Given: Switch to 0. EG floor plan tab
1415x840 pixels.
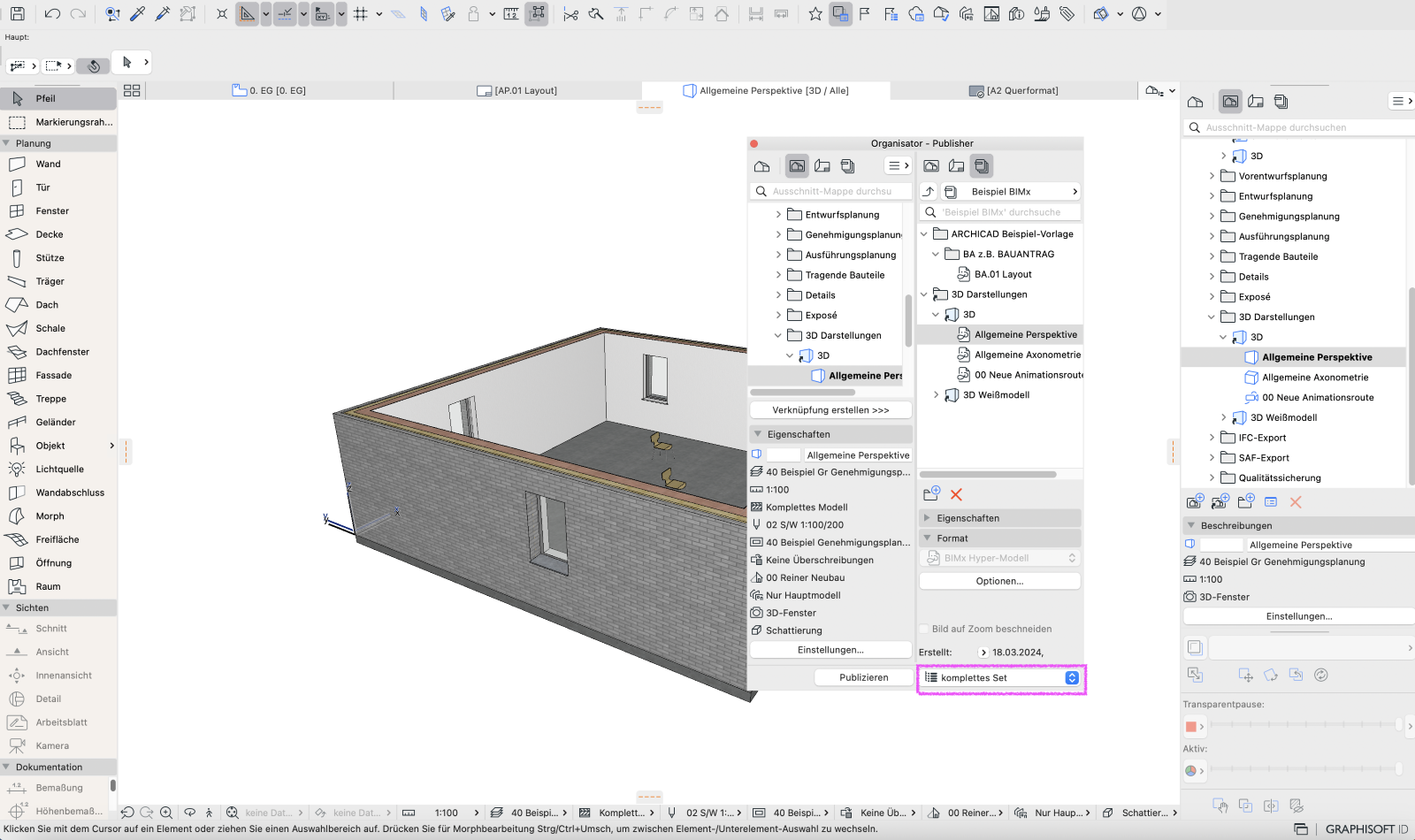Looking at the screenshot, I should click(x=270, y=91).
